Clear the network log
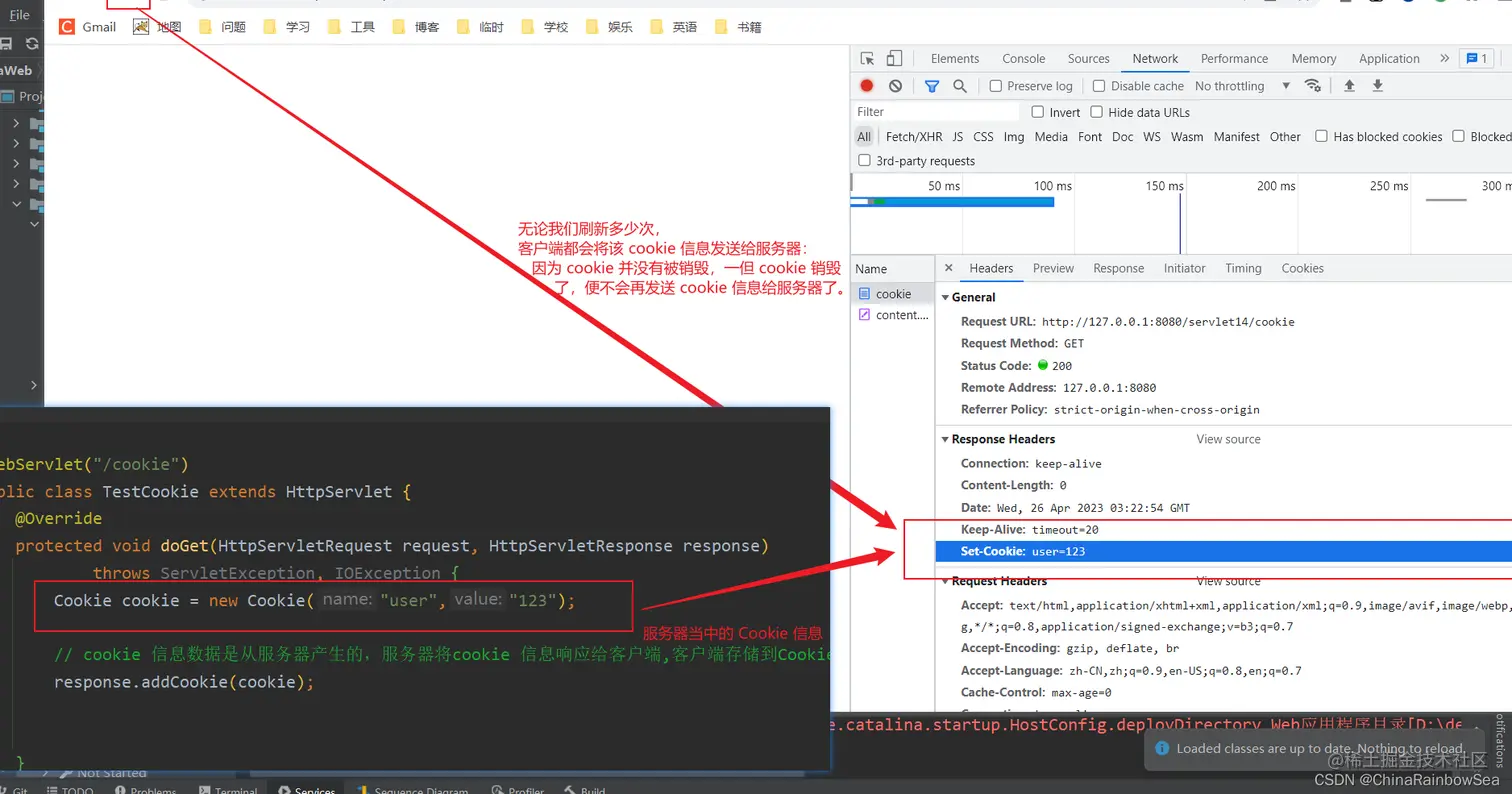 (x=895, y=86)
